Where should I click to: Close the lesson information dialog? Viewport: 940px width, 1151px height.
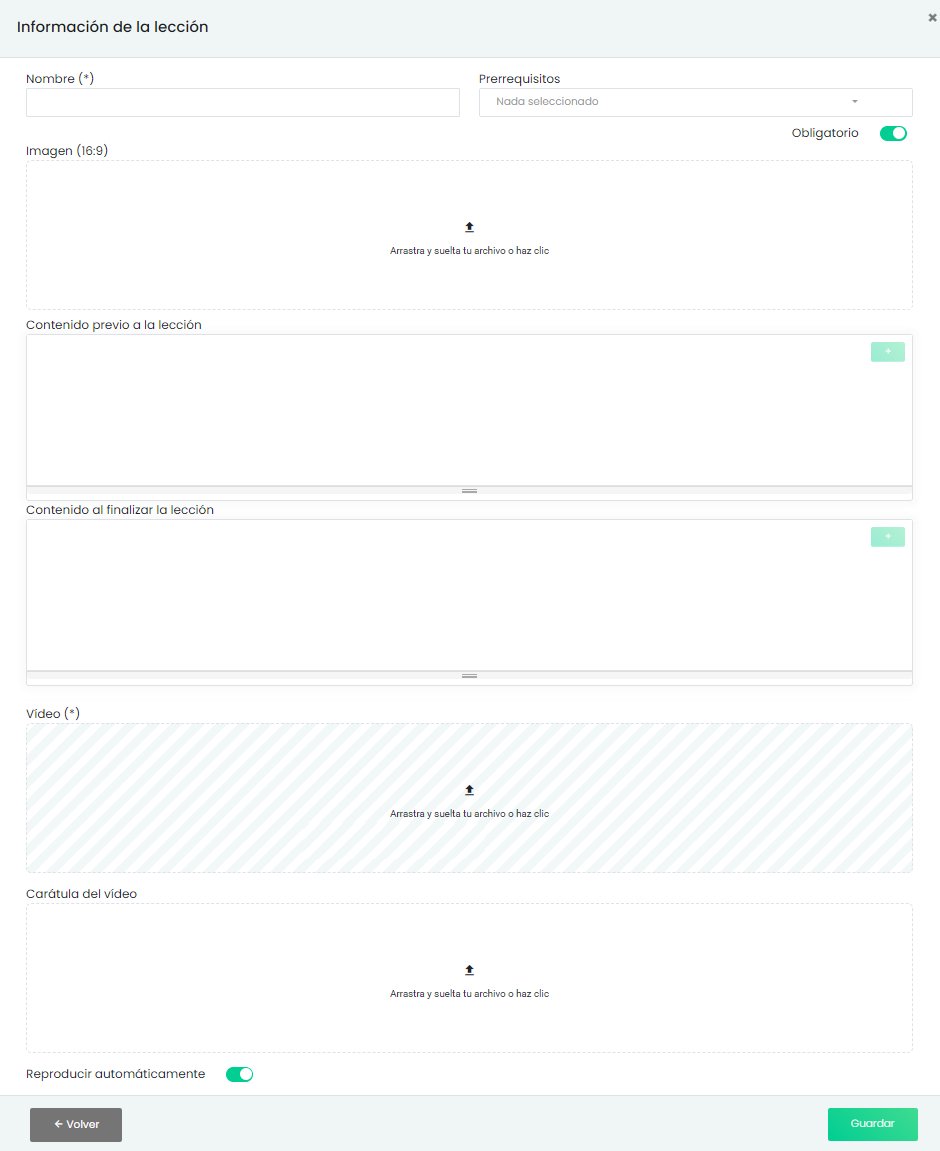pos(932,17)
